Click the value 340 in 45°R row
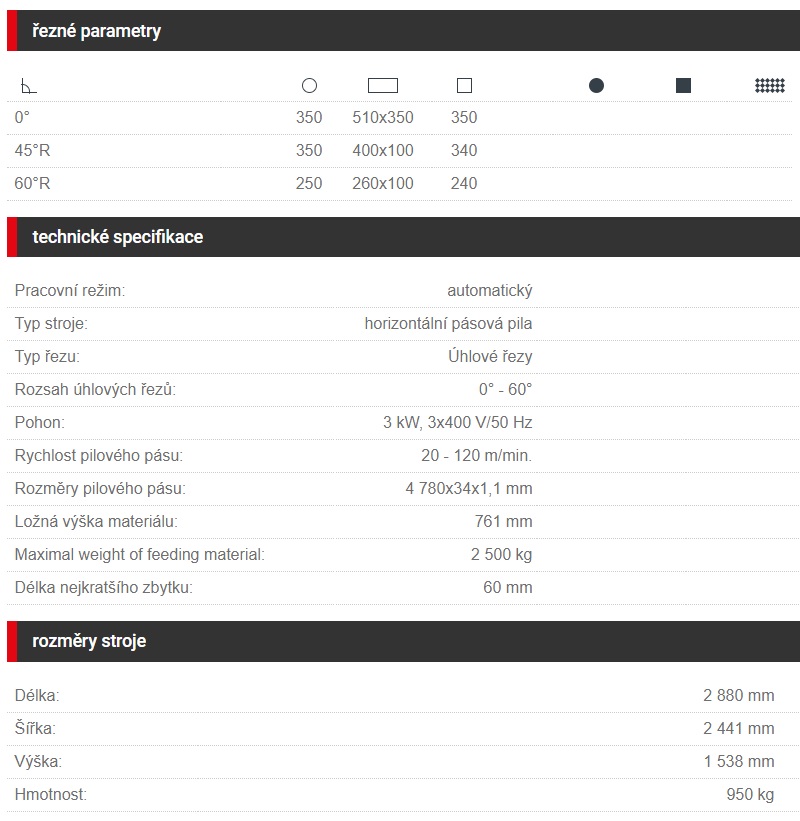Viewport: 800px width, 821px height. (464, 150)
